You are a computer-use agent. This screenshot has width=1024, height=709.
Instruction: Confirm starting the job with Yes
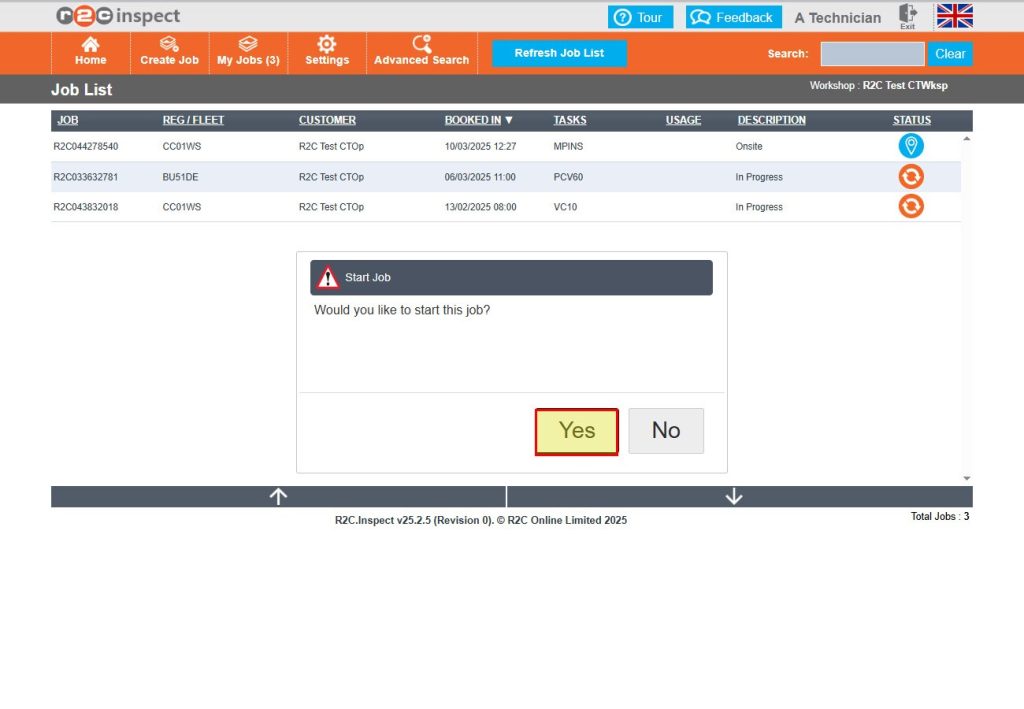click(576, 430)
